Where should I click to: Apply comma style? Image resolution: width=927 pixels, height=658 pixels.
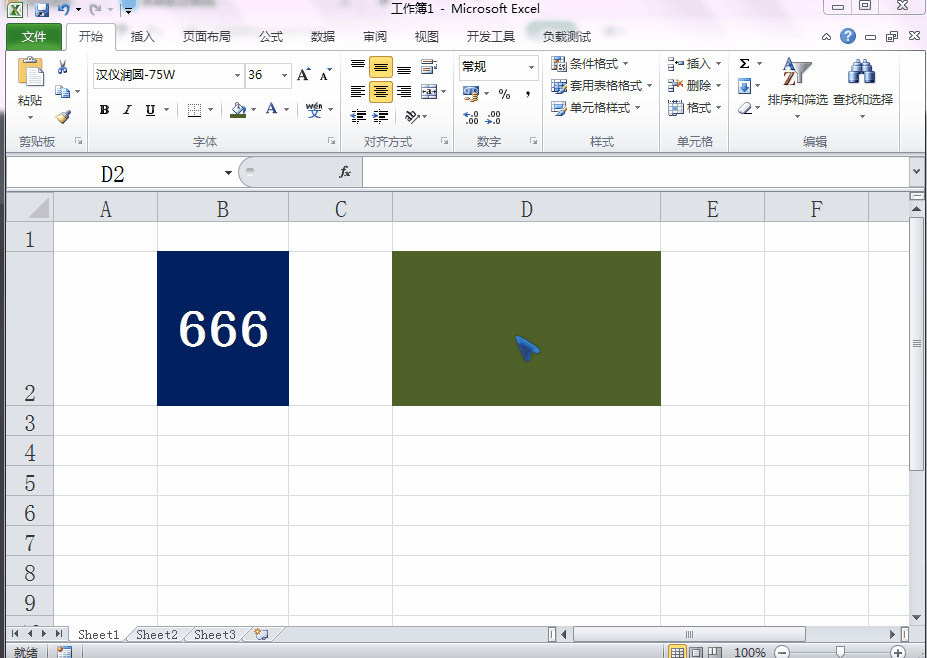(527, 93)
